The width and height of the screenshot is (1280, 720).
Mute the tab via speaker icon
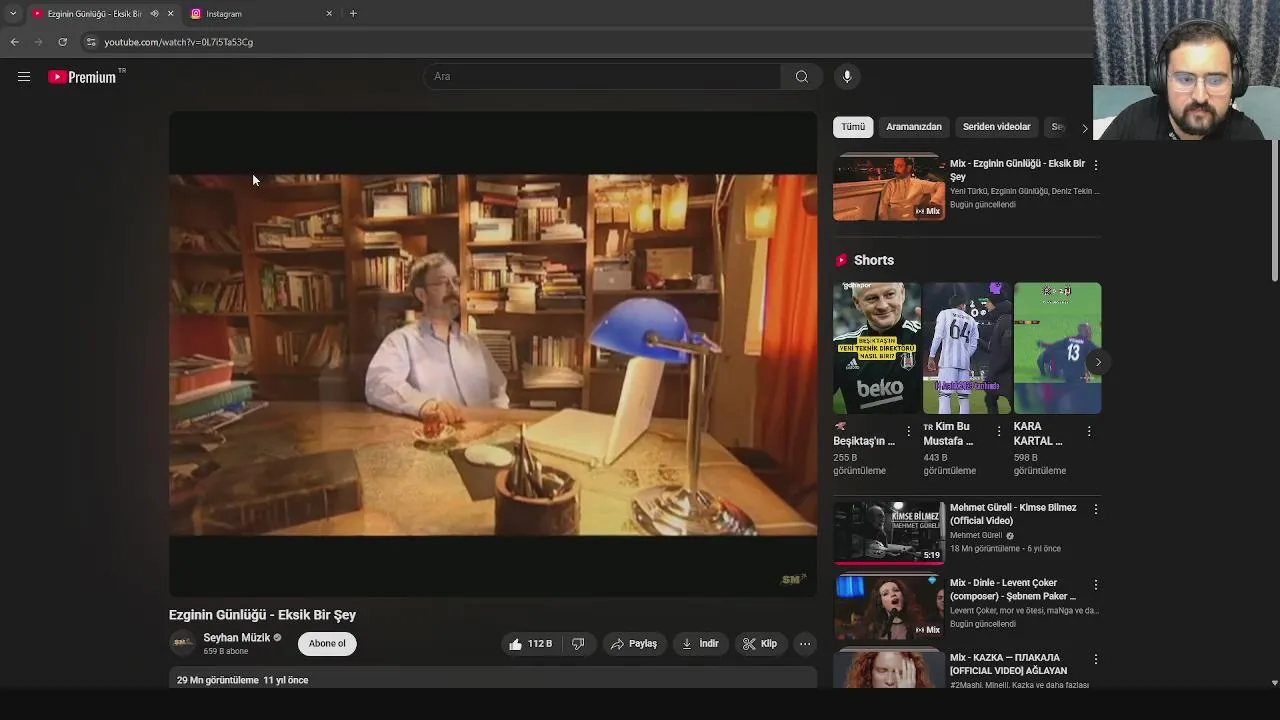154,14
